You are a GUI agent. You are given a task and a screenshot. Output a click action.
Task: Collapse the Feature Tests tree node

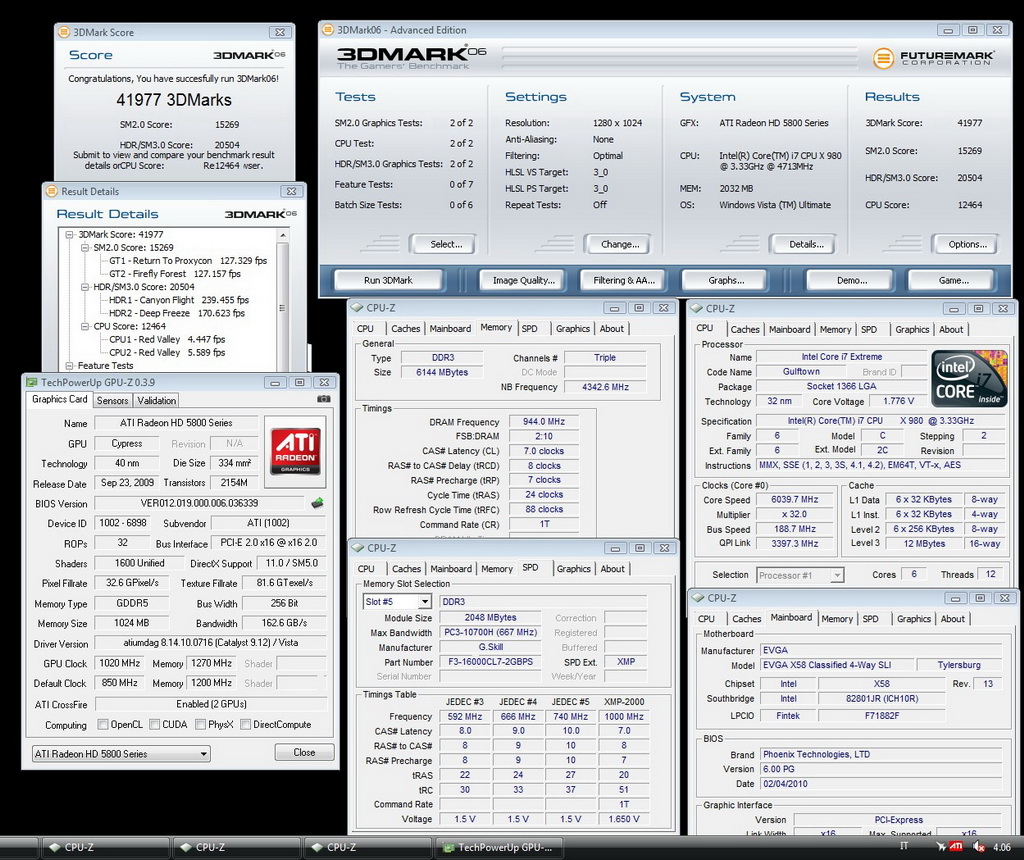[70, 366]
